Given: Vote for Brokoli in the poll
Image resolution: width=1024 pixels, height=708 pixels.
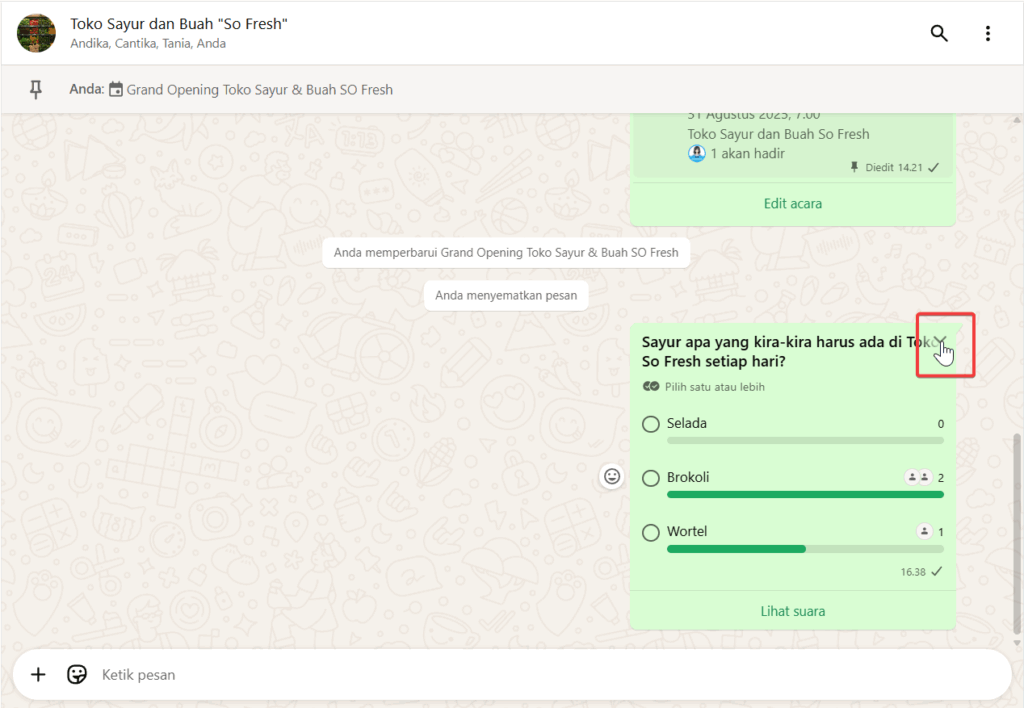Looking at the screenshot, I should 651,478.
